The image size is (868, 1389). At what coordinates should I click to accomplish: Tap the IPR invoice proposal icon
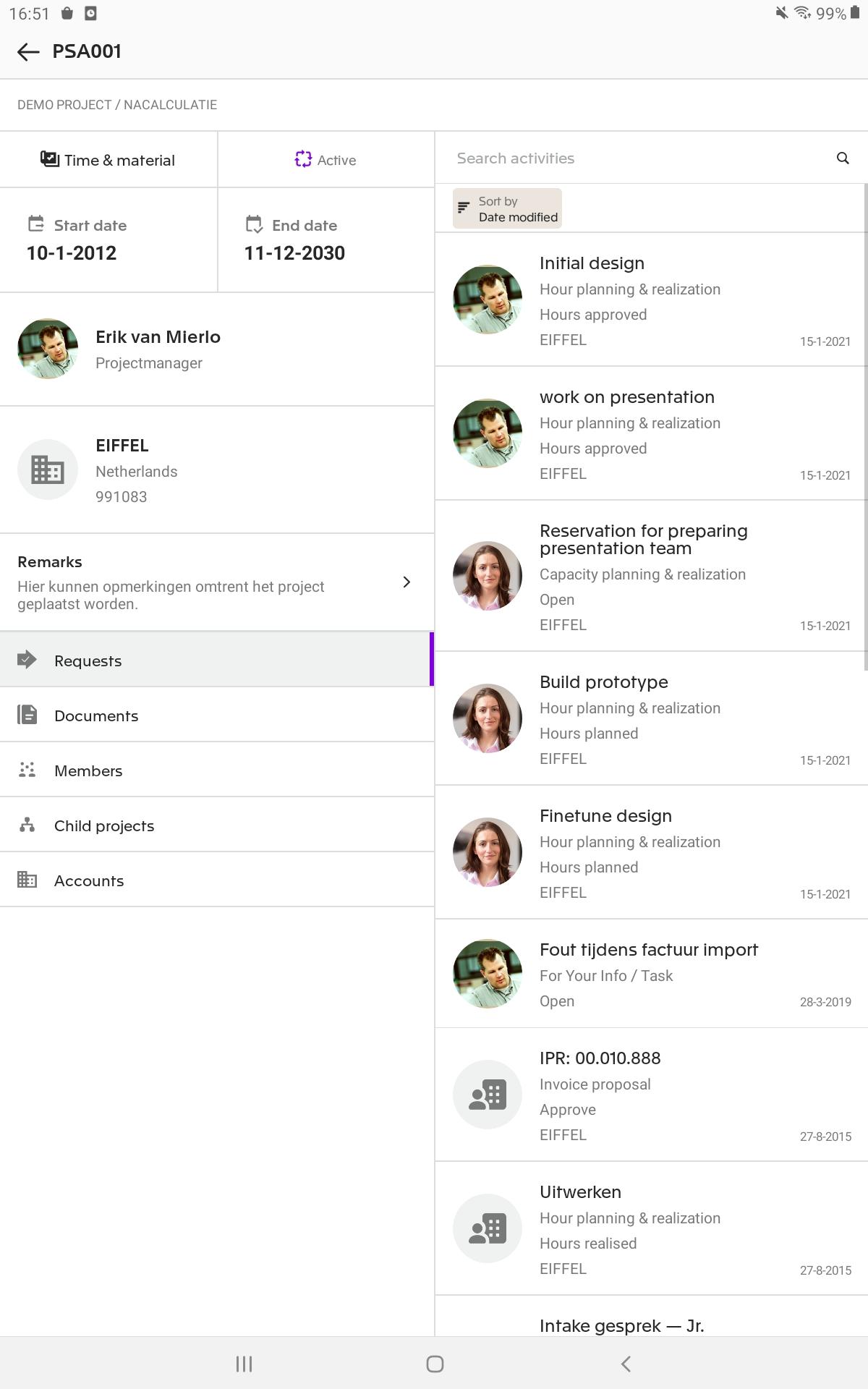coord(488,1095)
